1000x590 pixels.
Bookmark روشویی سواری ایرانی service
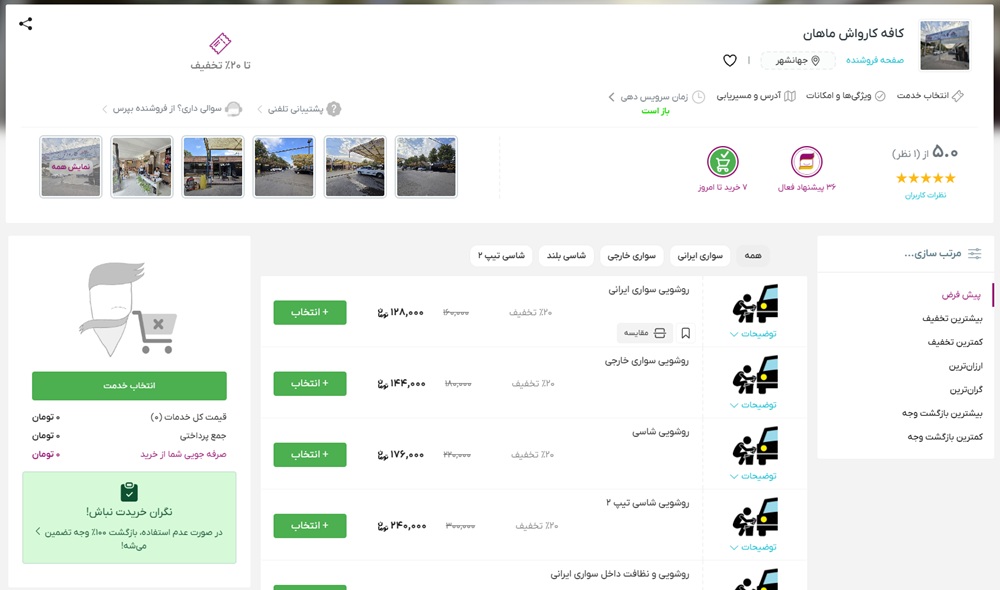pyautogui.click(x=686, y=333)
